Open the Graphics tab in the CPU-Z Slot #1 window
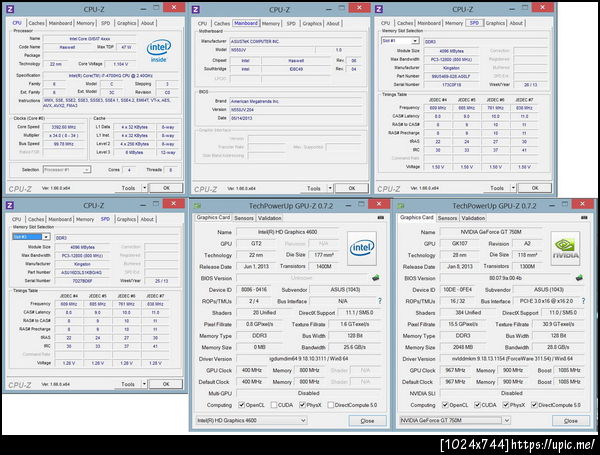Image resolution: width=600 pixels, height=455 pixels. [x=495, y=23]
